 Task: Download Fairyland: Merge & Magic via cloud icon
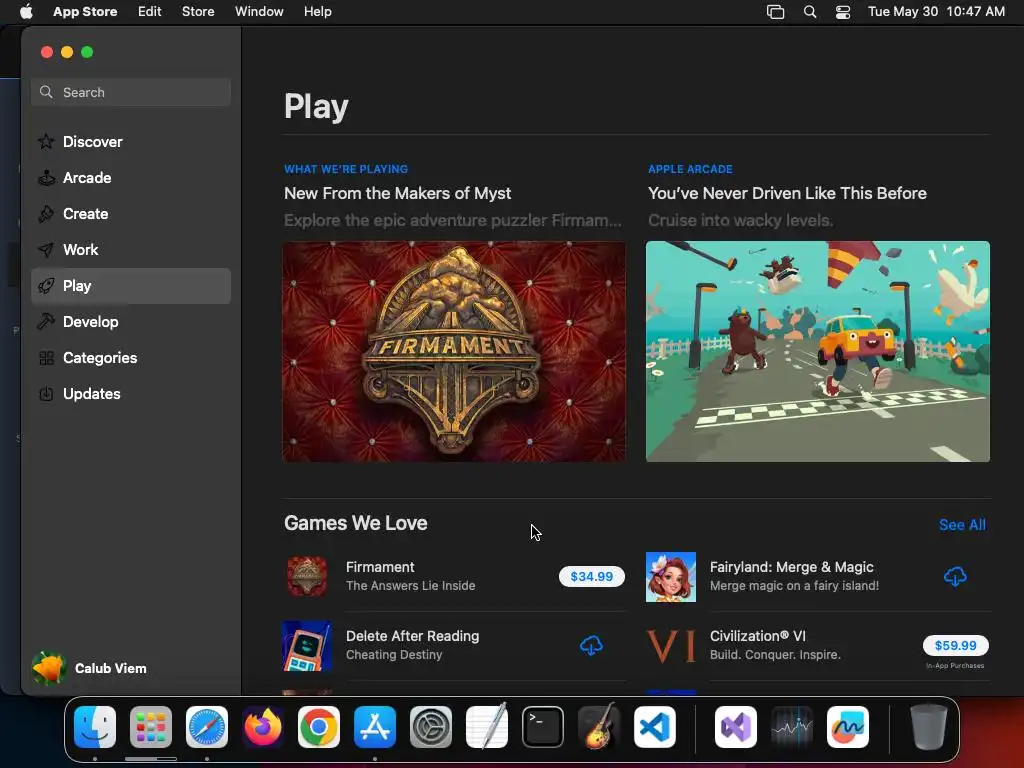pyautogui.click(x=955, y=577)
